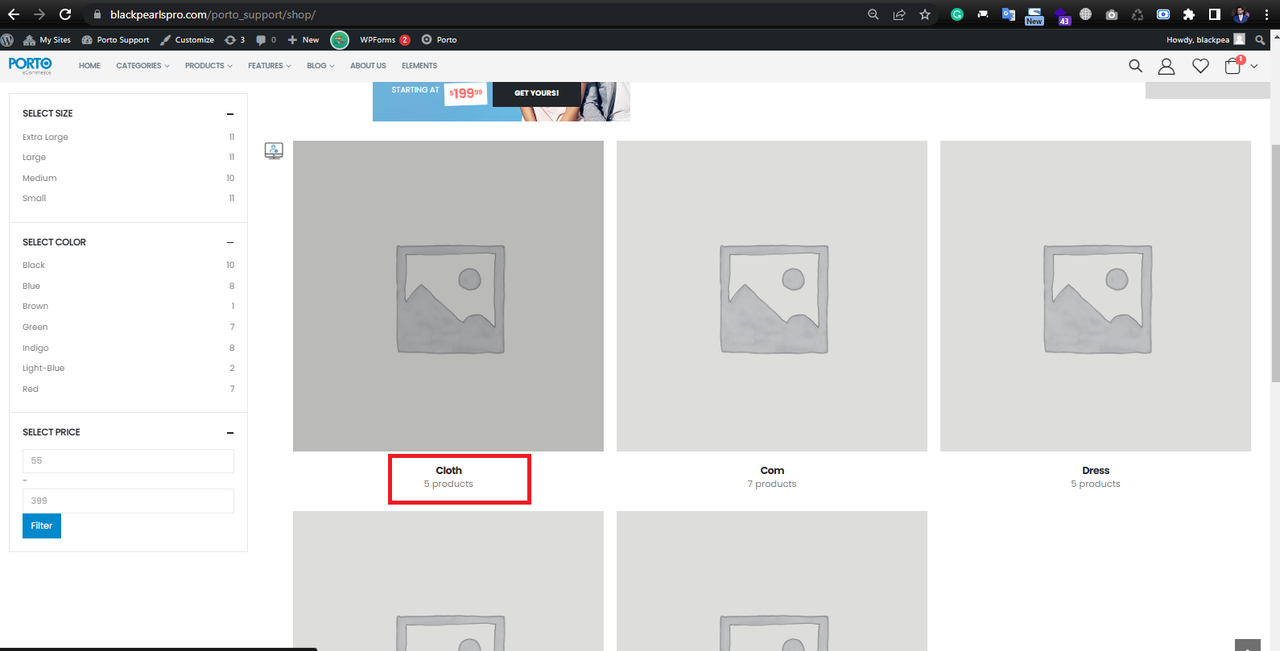Viewport: 1280px width, 651px height.
Task: Click the share page icon in address bar
Action: pyautogui.click(x=899, y=15)
